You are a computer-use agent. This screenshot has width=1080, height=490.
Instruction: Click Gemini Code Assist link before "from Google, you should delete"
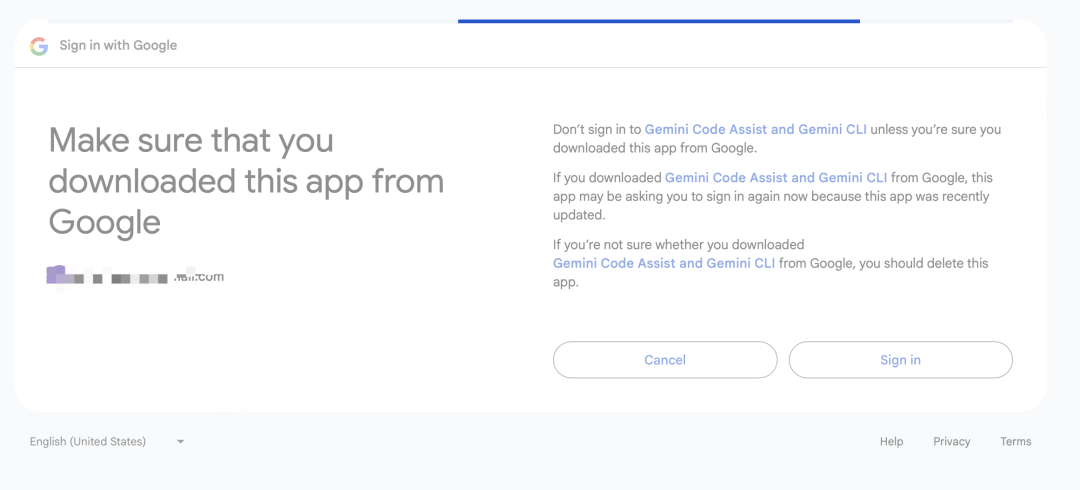664,263
